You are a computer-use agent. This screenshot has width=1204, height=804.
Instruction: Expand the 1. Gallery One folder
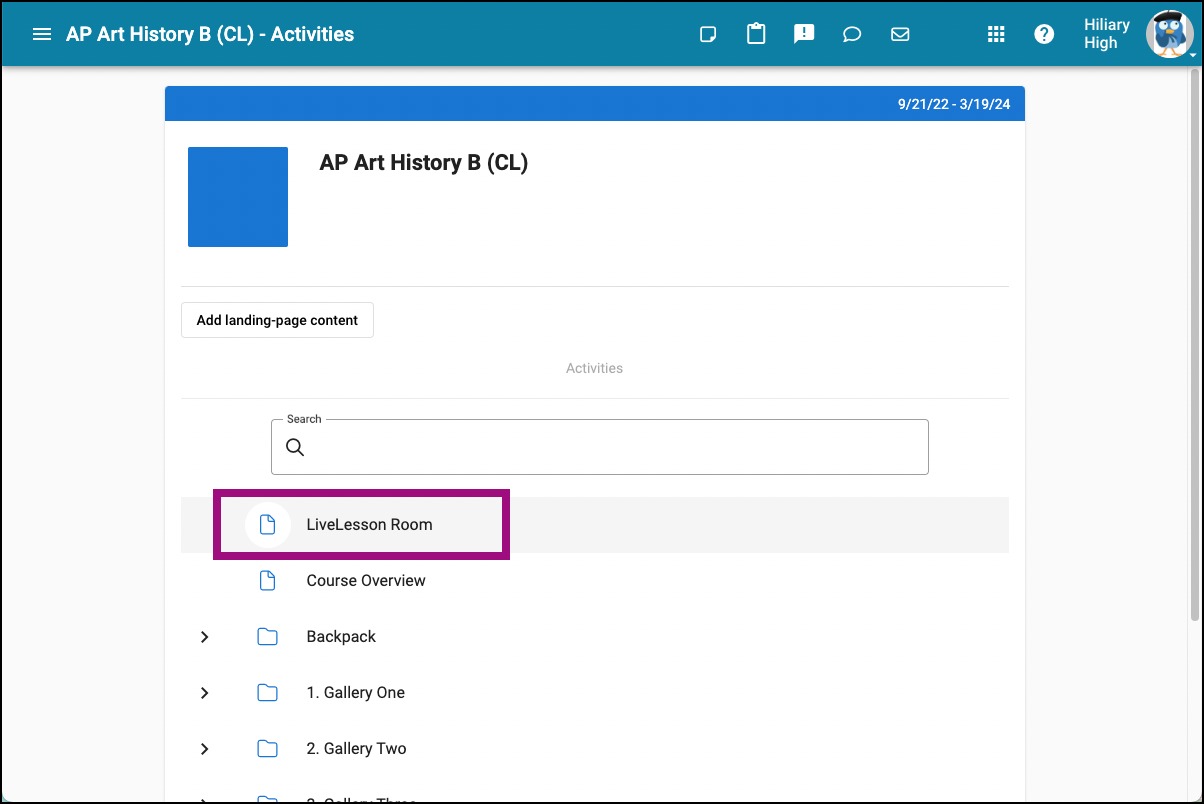click(204, 693)
